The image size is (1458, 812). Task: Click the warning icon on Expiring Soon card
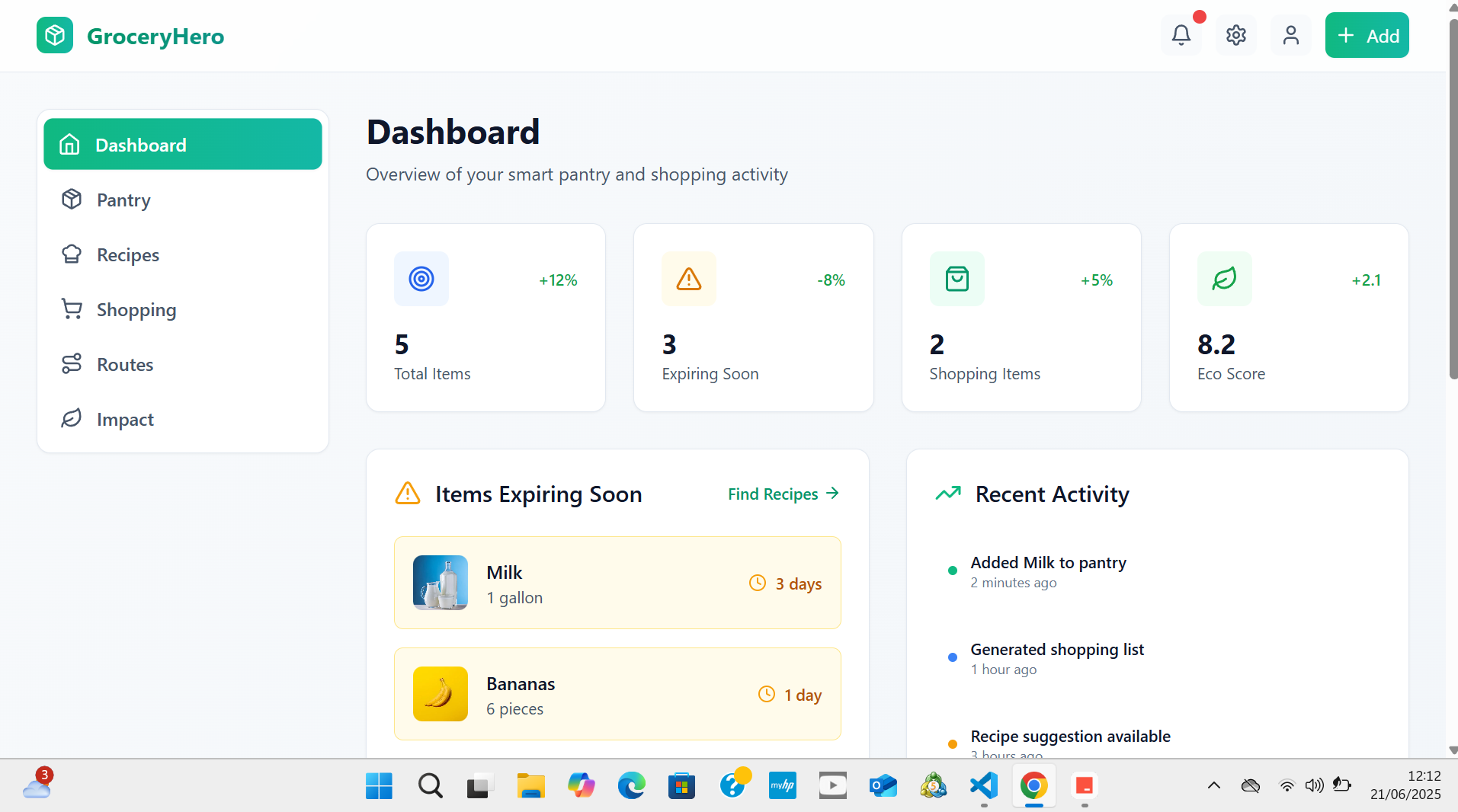tap(688, 279)
